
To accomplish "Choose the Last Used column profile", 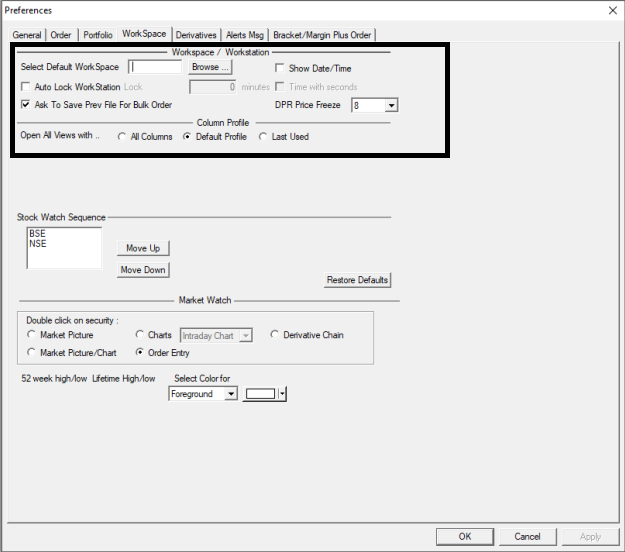I will 263,137.
